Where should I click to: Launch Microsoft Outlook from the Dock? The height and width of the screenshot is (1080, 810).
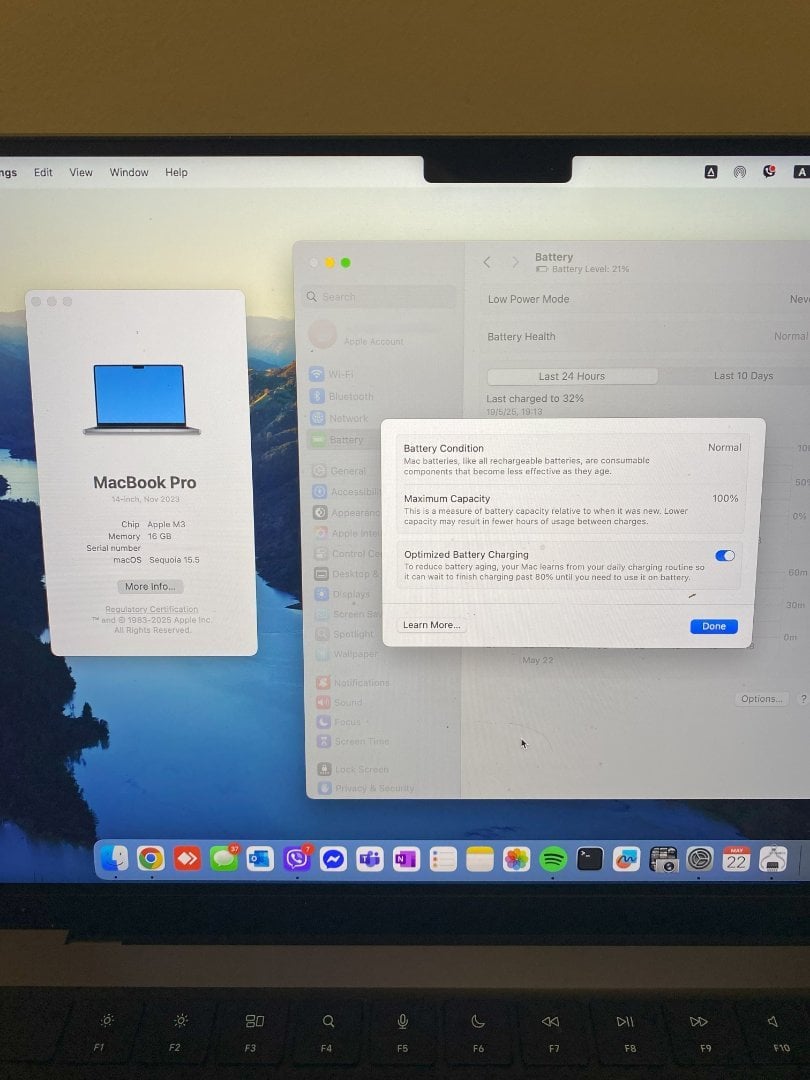pos(260,858)
